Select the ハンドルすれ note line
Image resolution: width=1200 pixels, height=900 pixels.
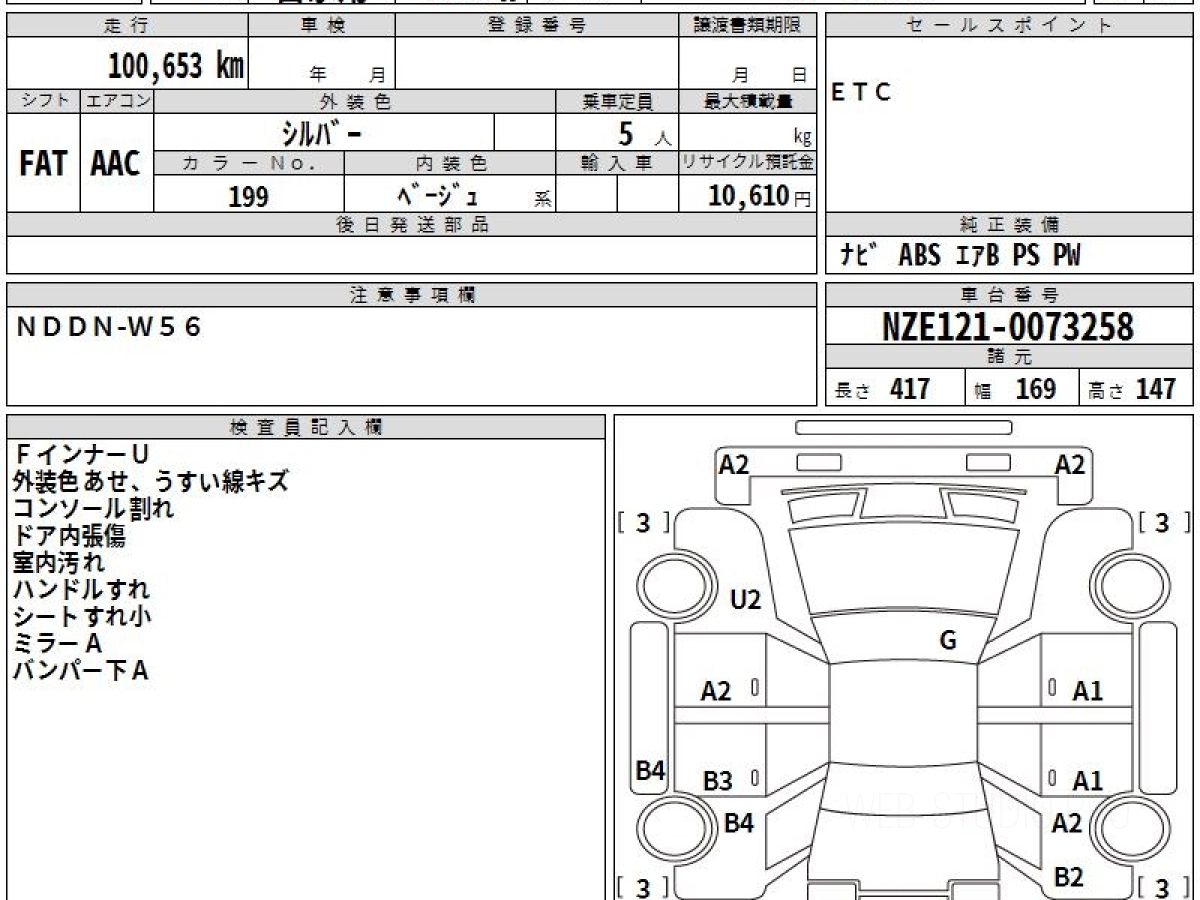(81, 590)
